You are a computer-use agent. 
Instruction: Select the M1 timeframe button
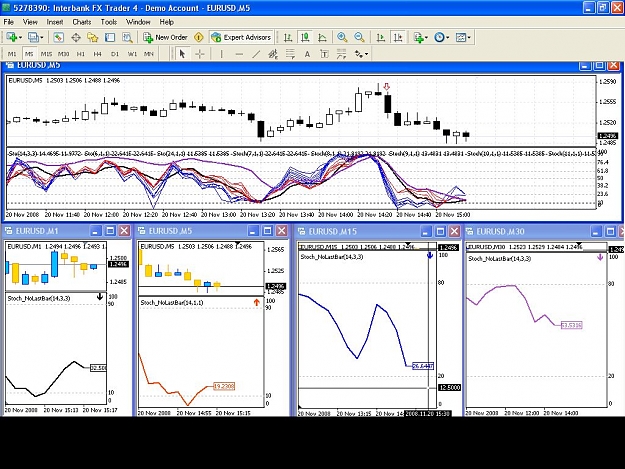[x=12, y=54]
